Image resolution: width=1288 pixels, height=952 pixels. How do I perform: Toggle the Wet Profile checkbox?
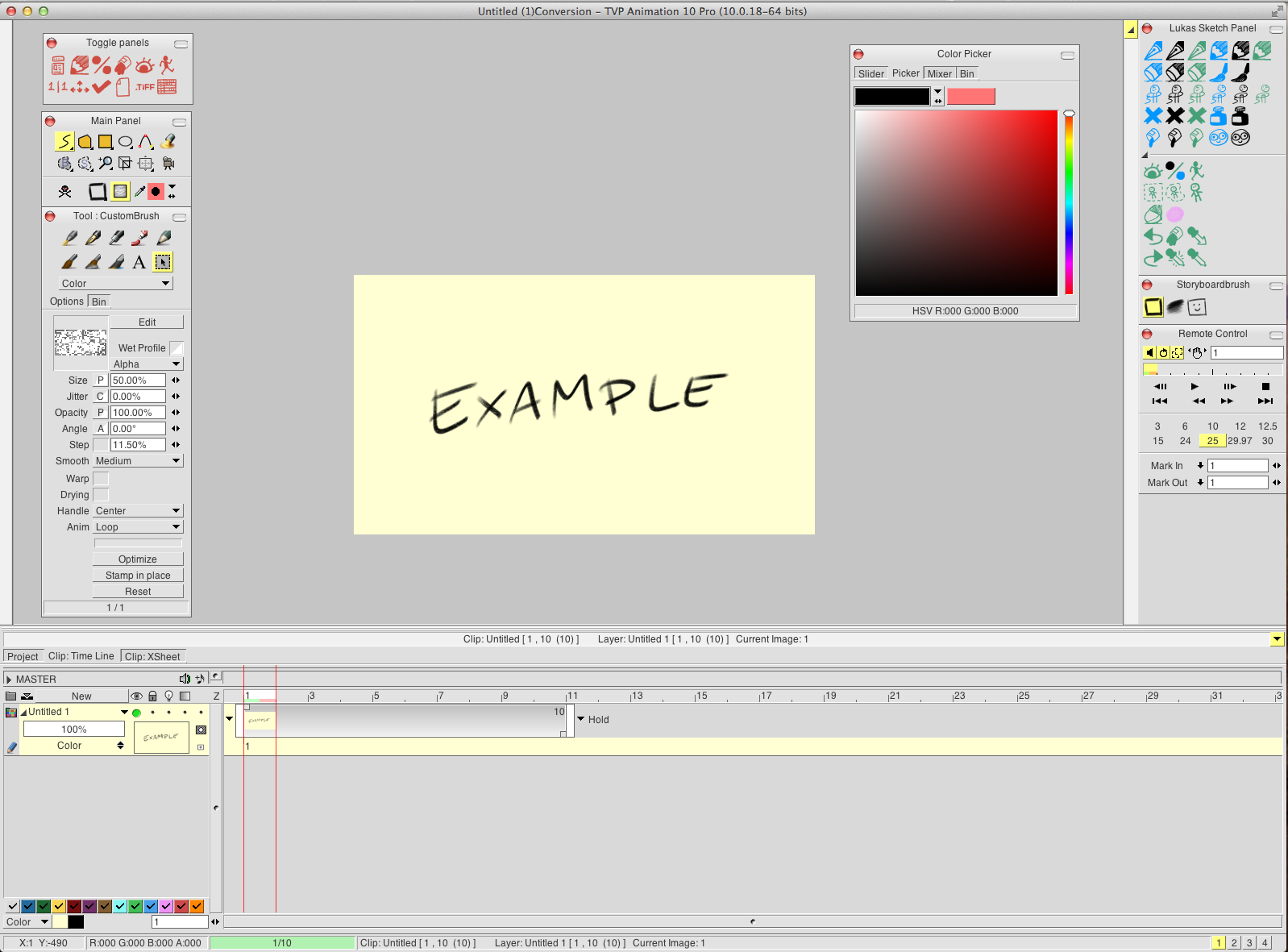click(177, 348)
